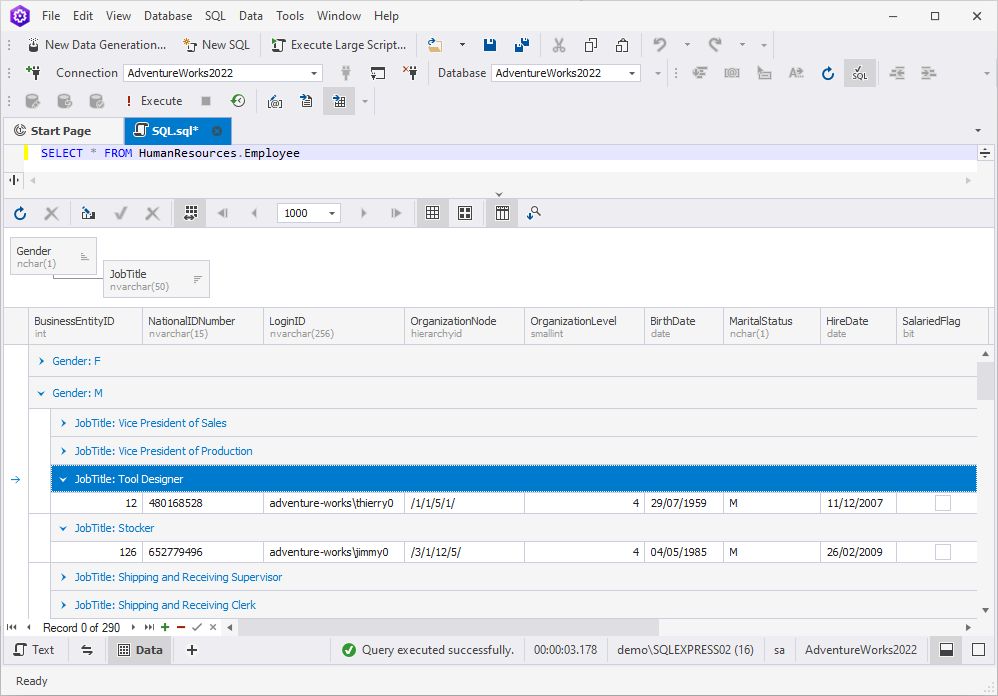Click the Execute button
The width and height of the screenshot is (998, 696).
154,101
